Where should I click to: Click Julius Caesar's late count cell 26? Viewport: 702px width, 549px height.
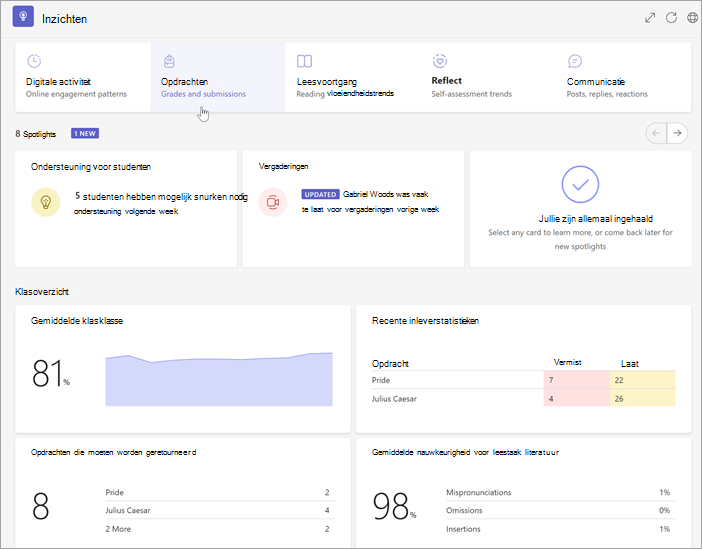[642, 399]
